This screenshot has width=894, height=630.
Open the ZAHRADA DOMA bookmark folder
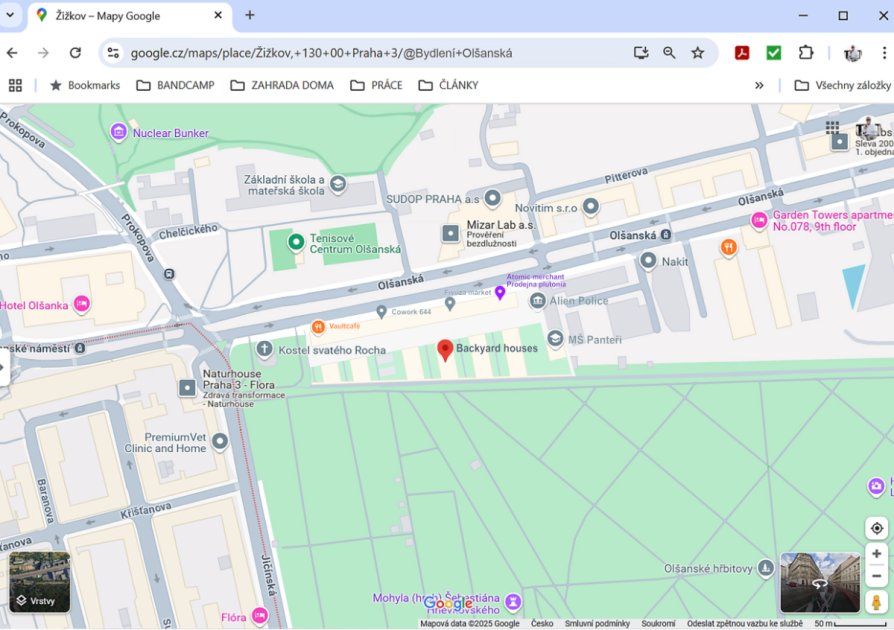(282, 86)
